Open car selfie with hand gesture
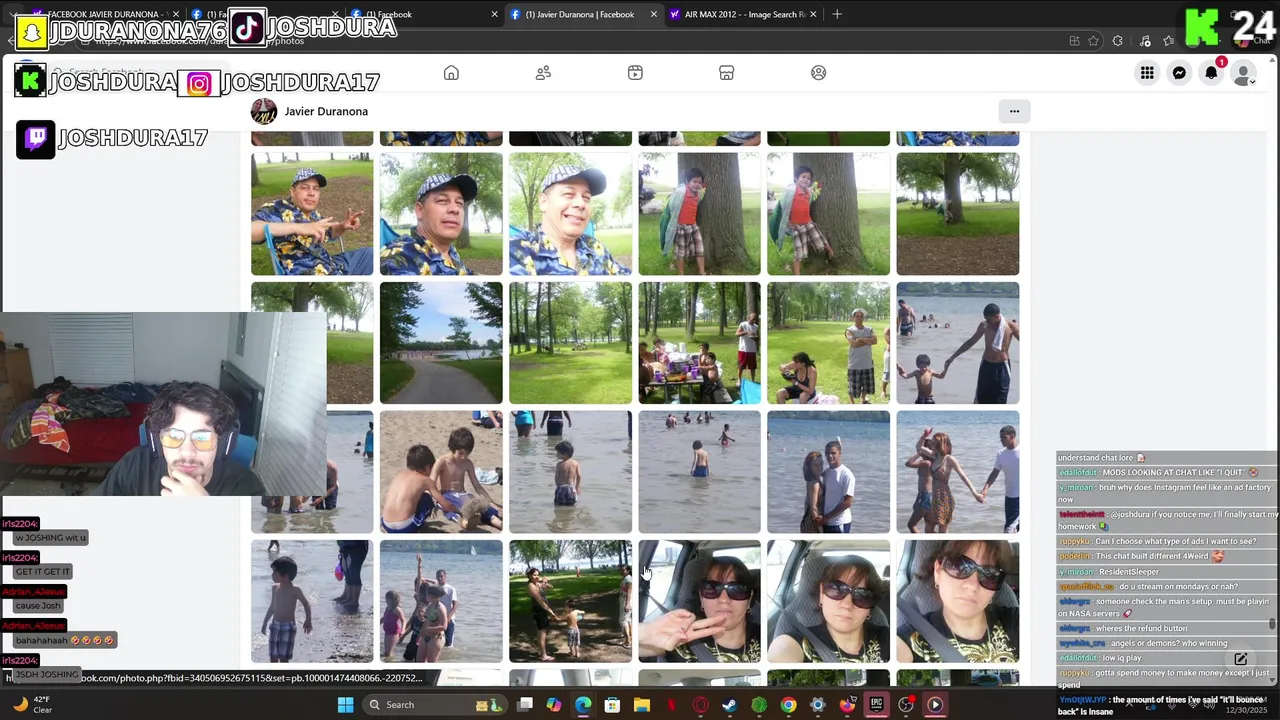 tap(699, 601)
